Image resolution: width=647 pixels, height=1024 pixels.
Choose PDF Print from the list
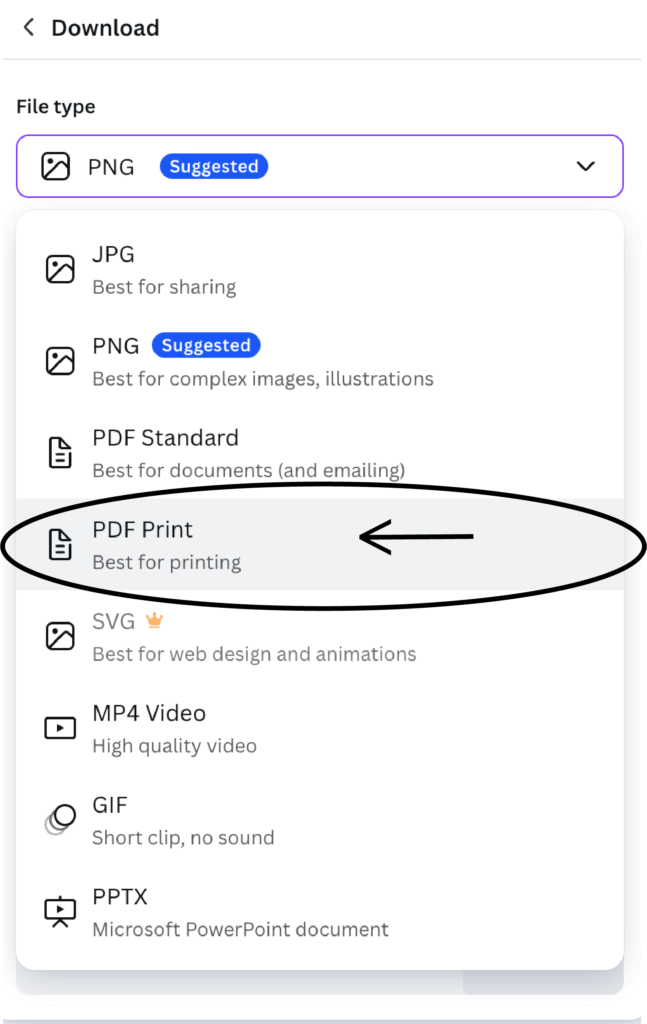tap(320, 544)
